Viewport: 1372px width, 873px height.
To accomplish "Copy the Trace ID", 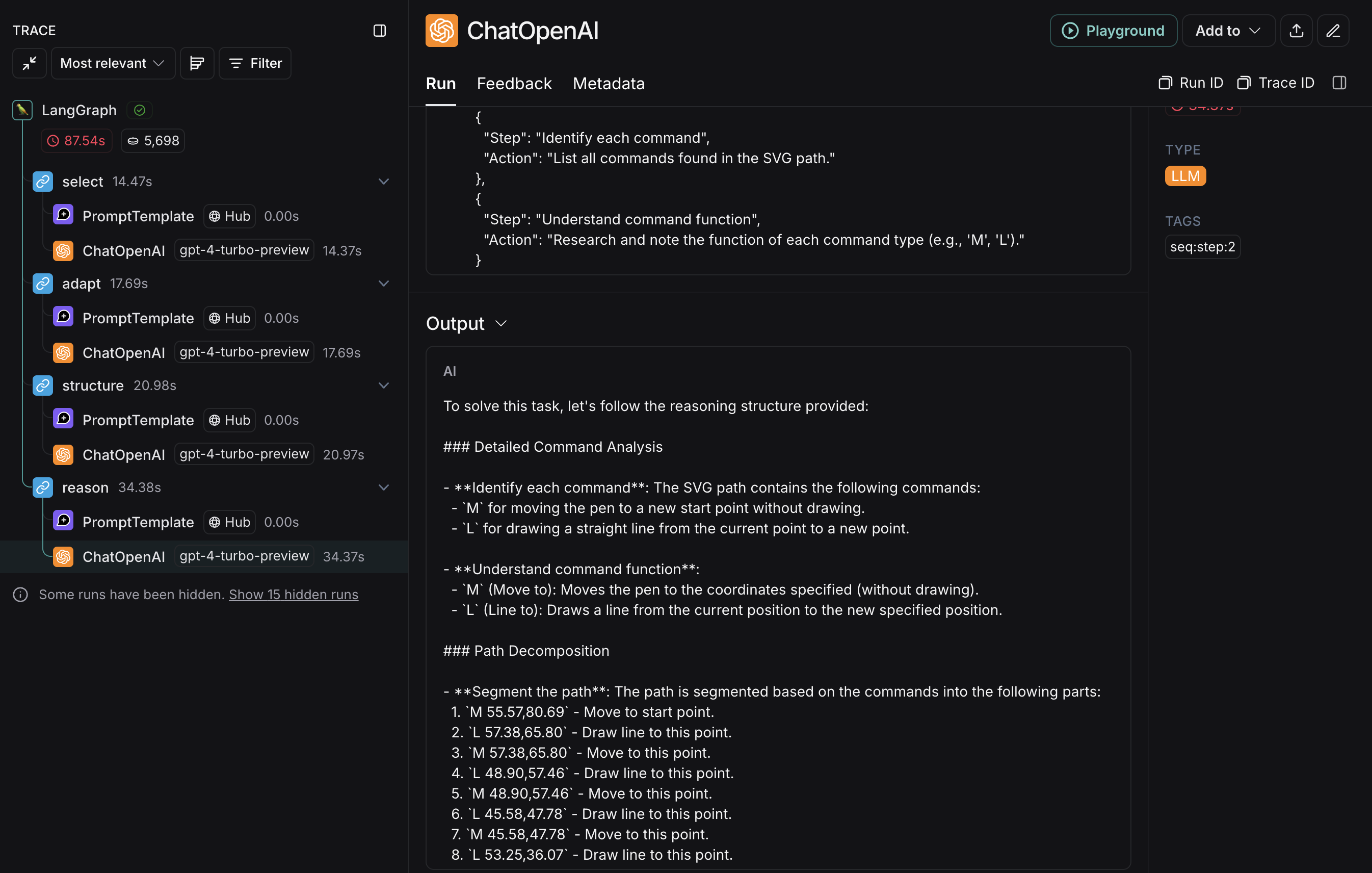I will pyautogui.click(x=1276, y=83).
